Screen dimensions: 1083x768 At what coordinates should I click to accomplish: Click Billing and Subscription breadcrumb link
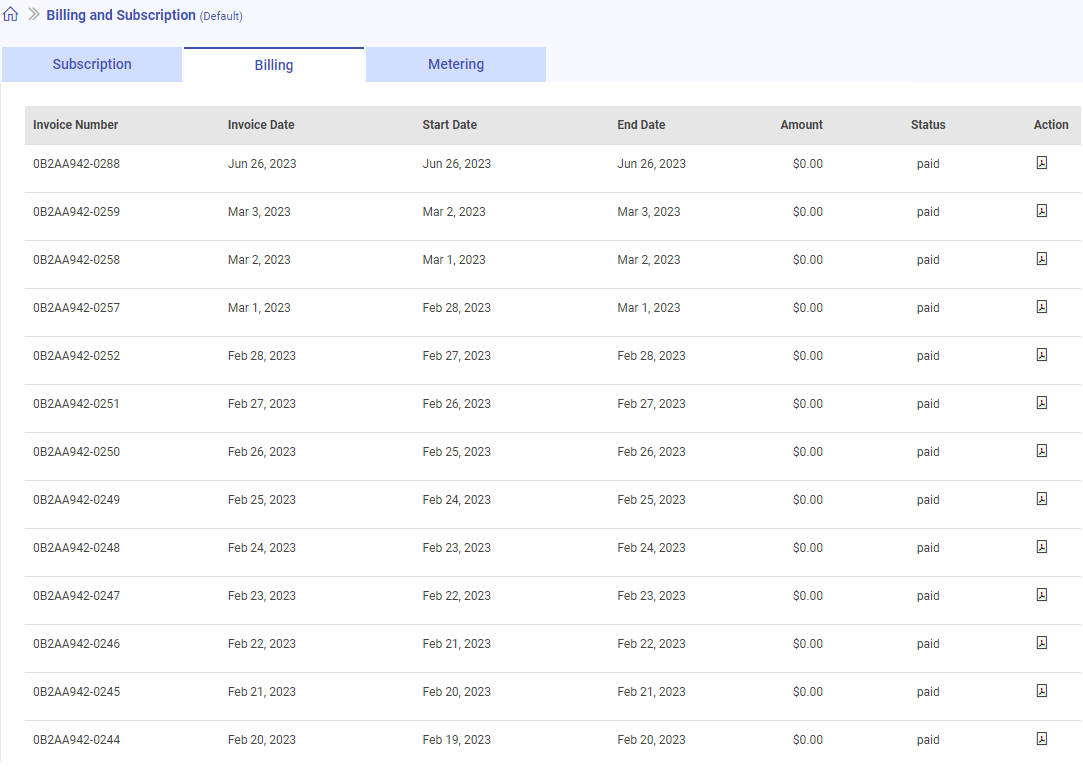121,15
